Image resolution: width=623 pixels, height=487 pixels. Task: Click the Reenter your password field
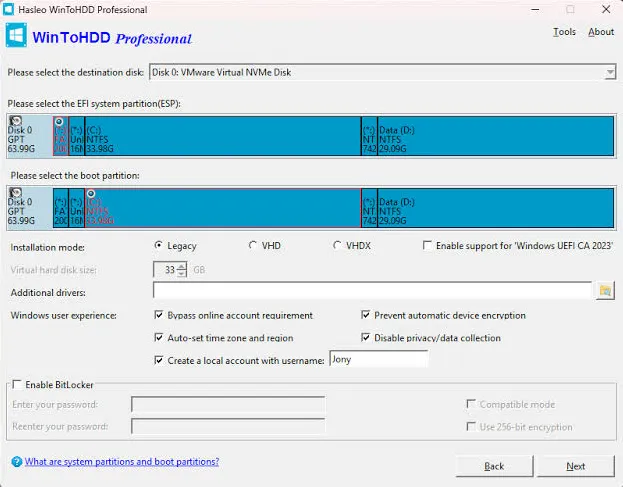pyautogui.click(x=228, y=426)
